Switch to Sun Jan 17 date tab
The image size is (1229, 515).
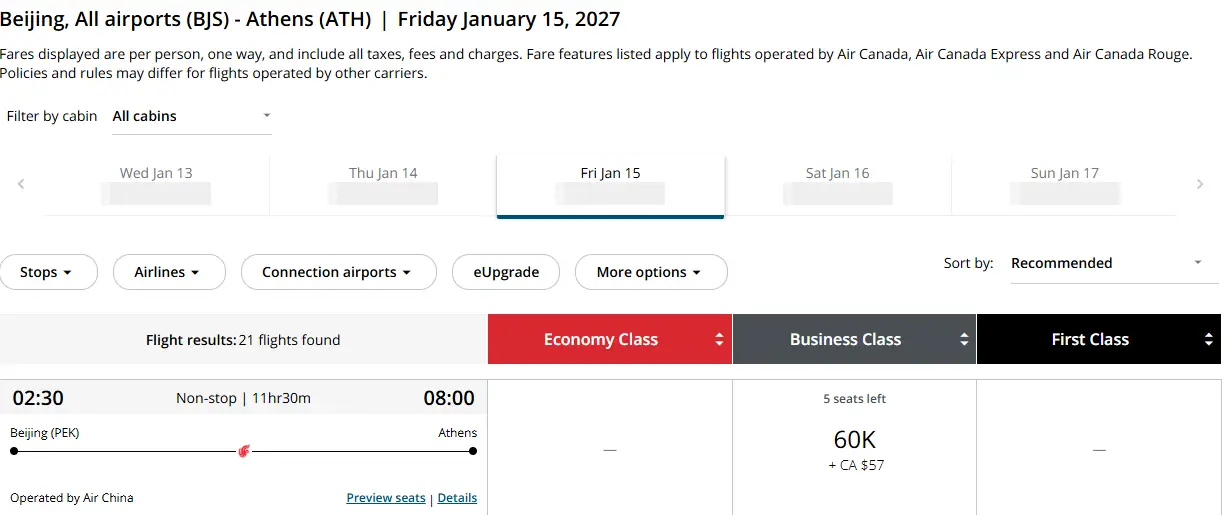point(1064,184)
